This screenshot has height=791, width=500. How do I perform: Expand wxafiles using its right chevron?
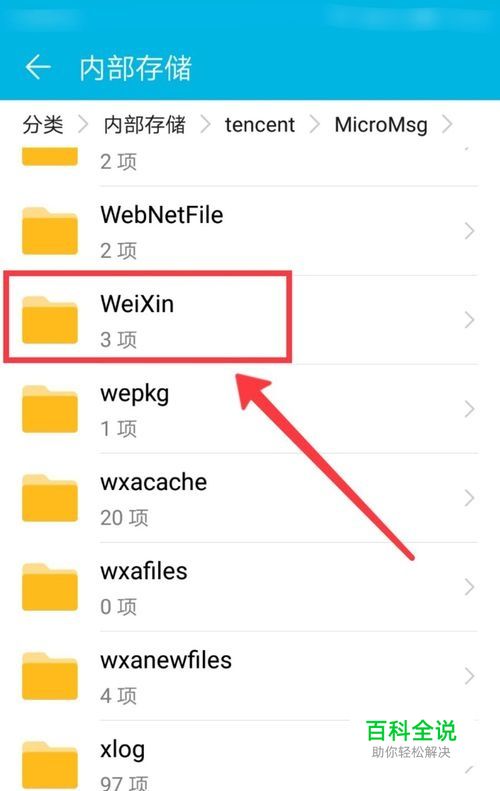click(470, 587)
